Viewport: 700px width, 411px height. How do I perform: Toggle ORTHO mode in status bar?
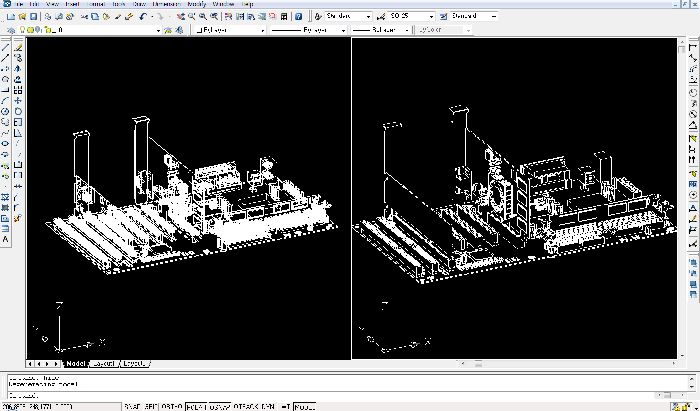point(172,407)
